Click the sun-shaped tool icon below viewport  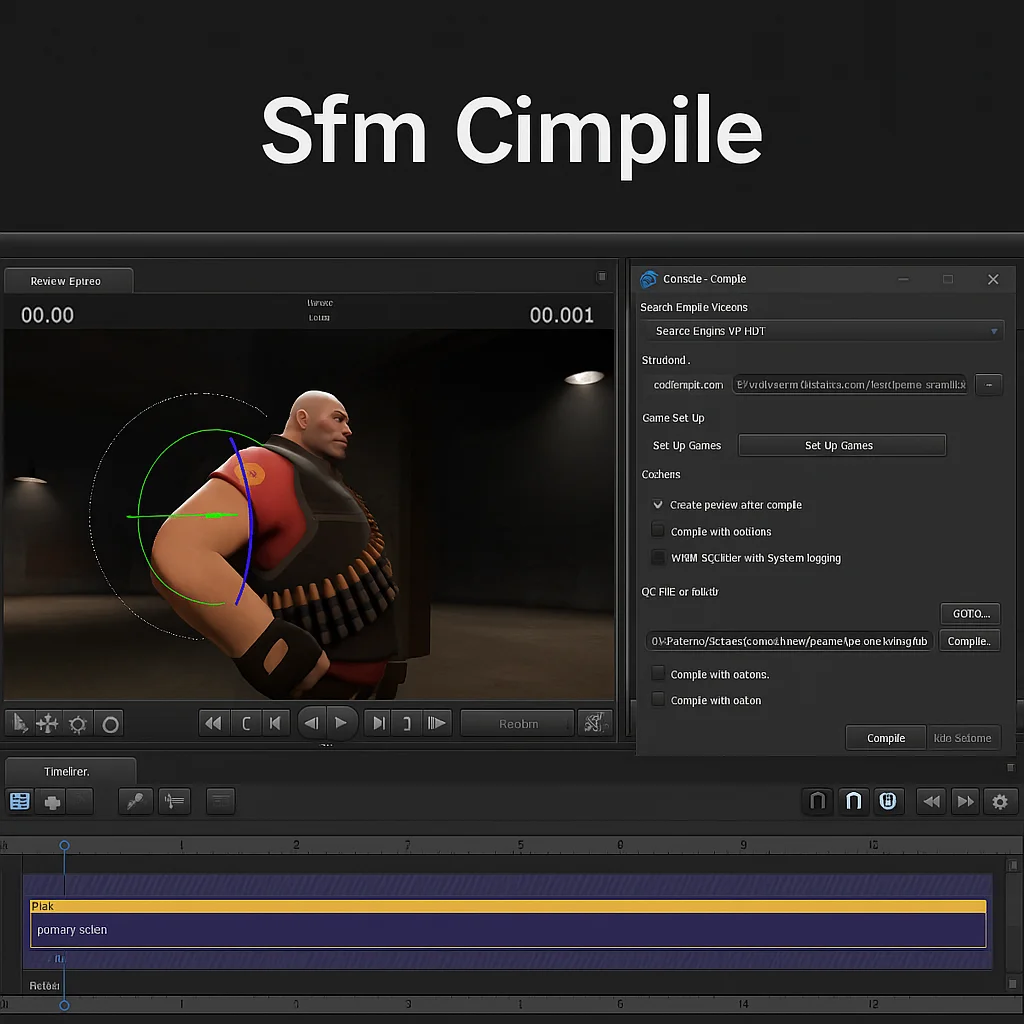(78, 724)
